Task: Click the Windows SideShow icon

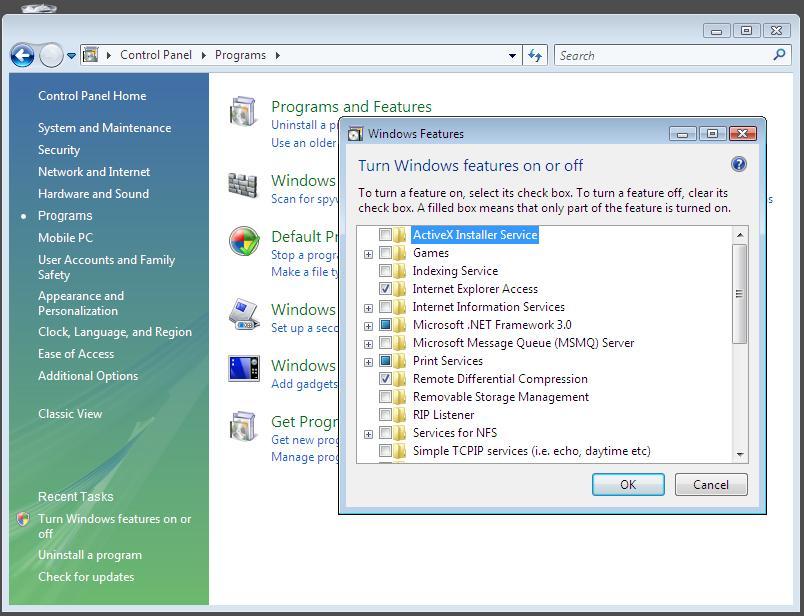Action: (x=244, y=314)
